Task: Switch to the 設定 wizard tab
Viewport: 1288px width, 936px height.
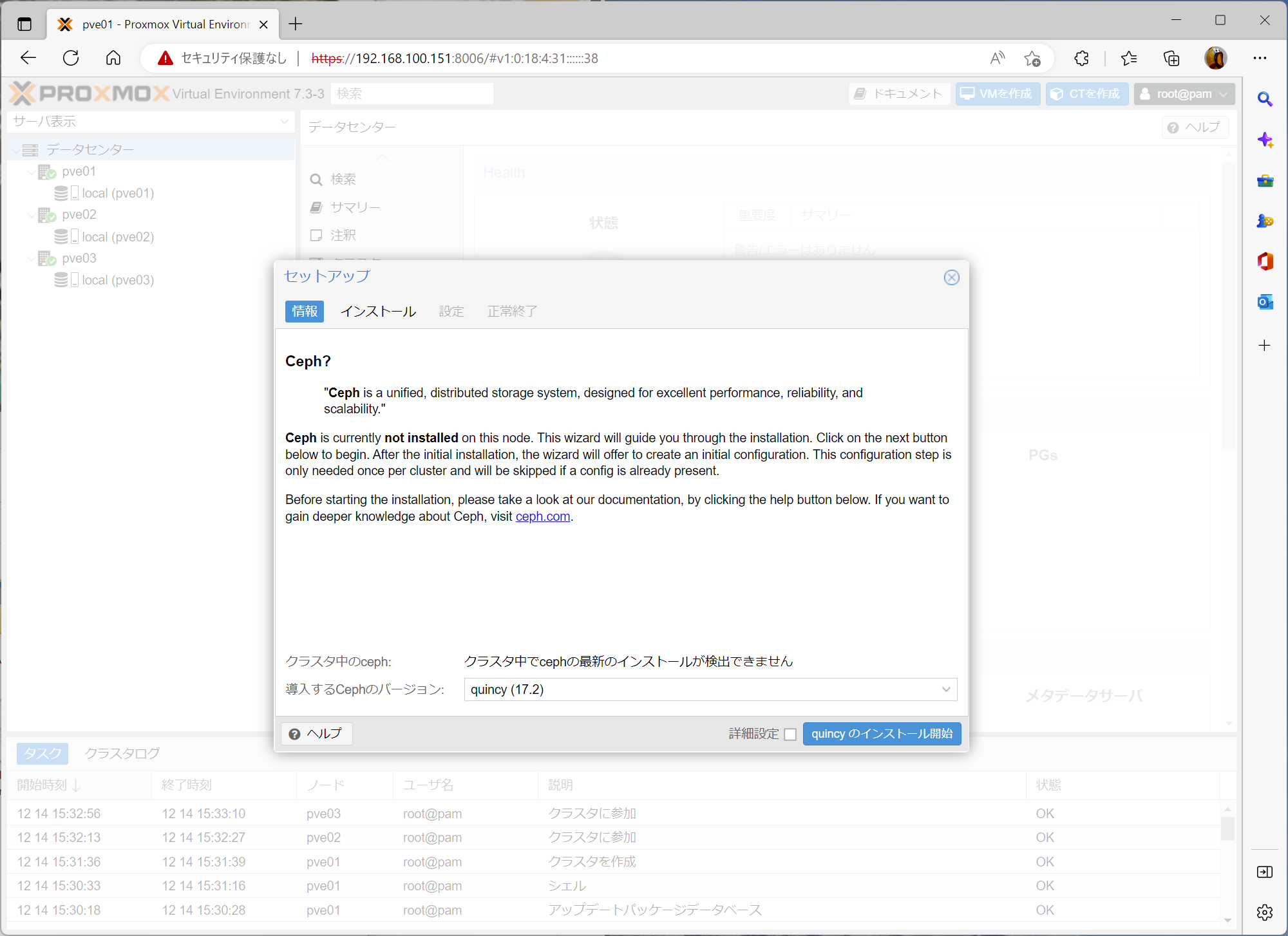Action: pos(451,312)
